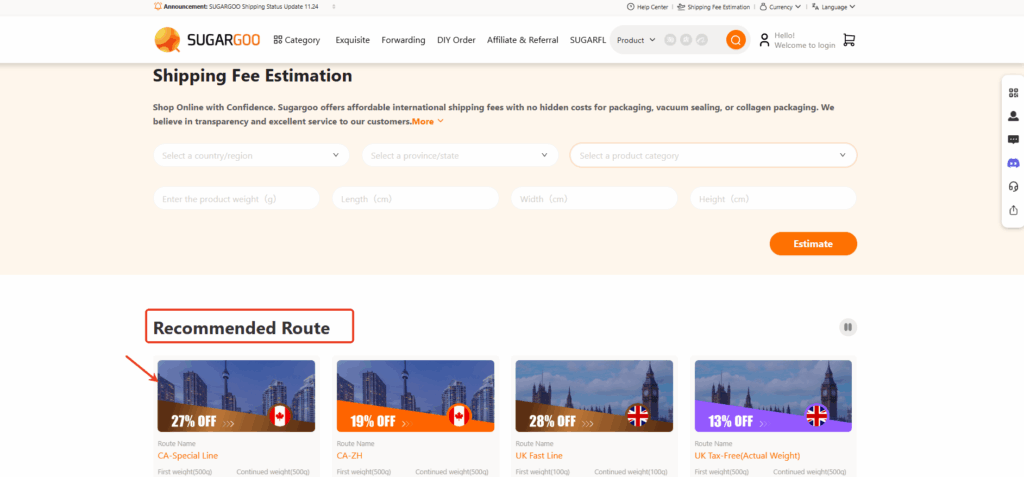
Task: Focus the Height (cm) input field
Action: pyautogui.click(x=773, y=199)
